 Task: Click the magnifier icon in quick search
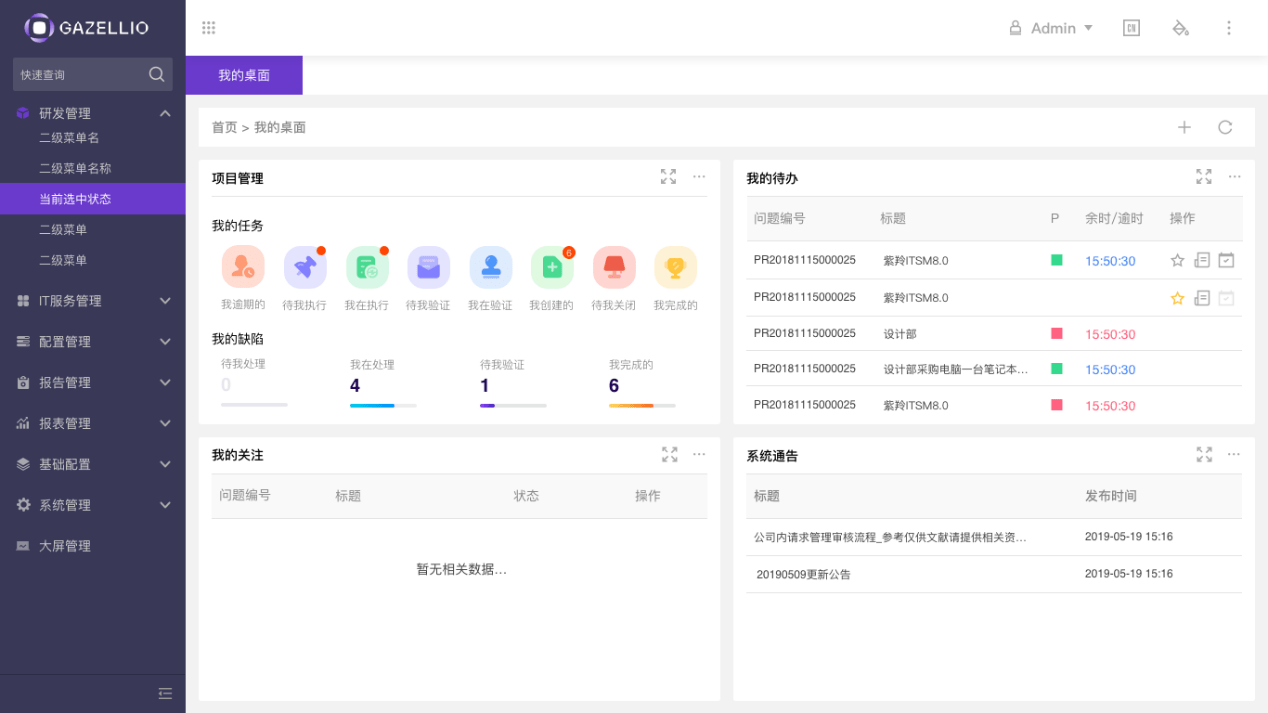point(157,74)
